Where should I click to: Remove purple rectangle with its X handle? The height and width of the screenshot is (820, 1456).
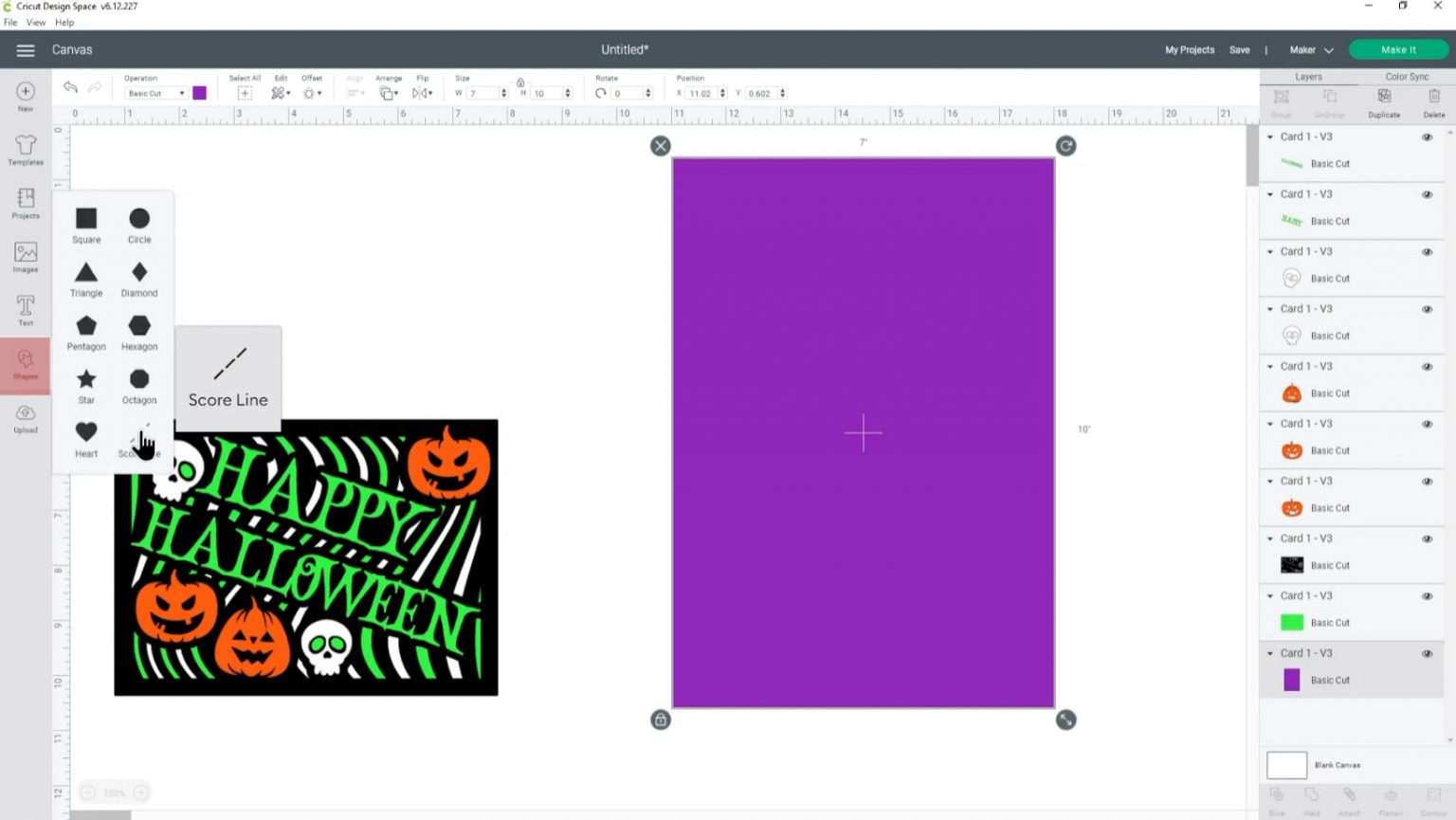[x=661, y=146]
